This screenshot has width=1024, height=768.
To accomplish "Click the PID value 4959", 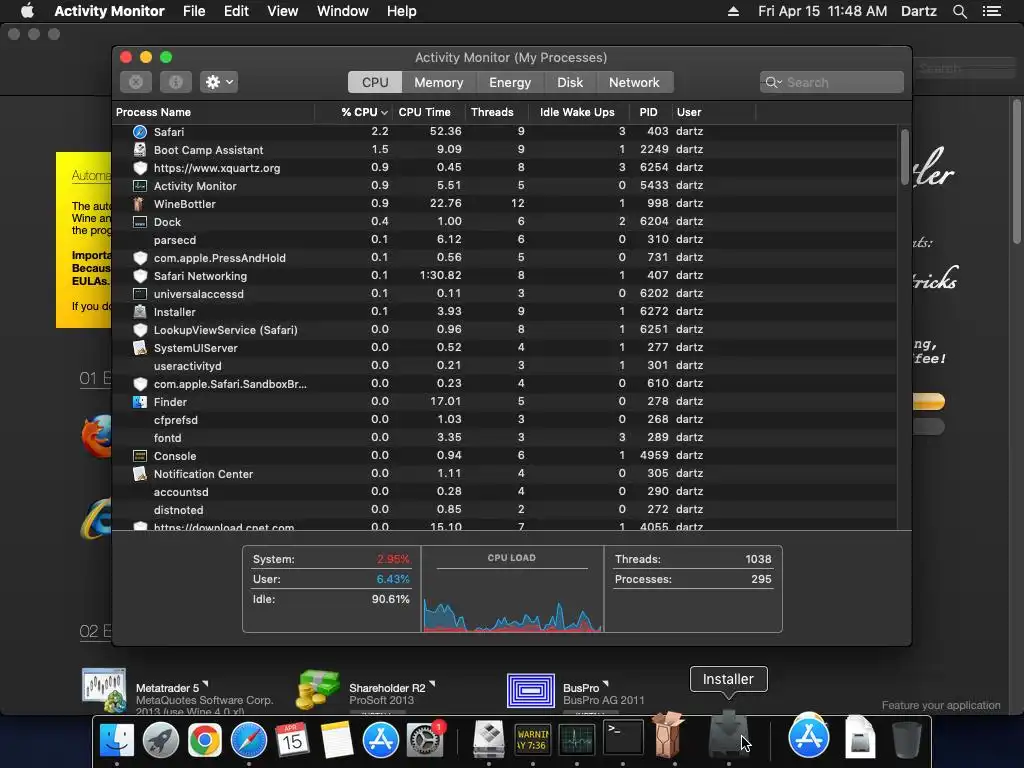I will 654,455.
